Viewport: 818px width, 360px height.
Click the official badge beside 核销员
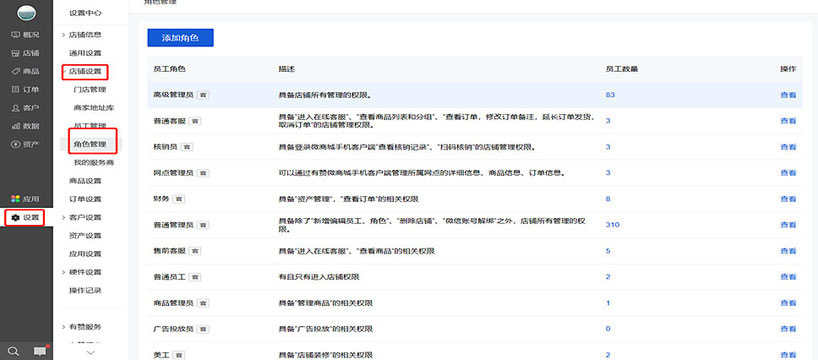tap(187, 147)
